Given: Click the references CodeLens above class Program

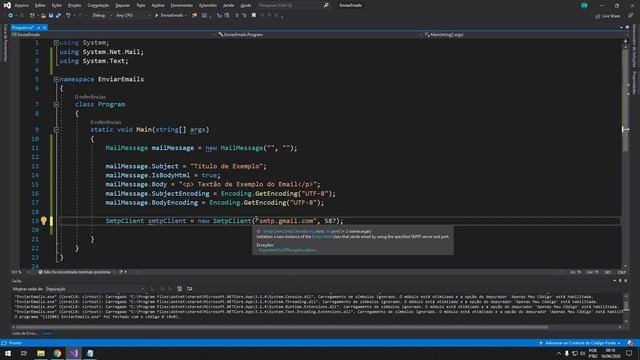Looking at the screenshot, I should pos(90,97).
